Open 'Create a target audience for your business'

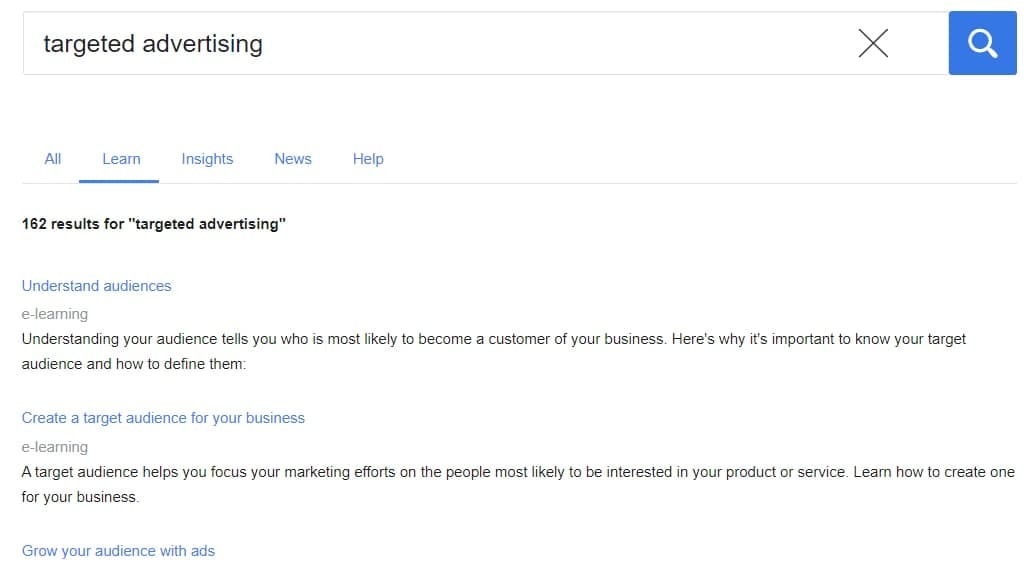pos(163,418)
